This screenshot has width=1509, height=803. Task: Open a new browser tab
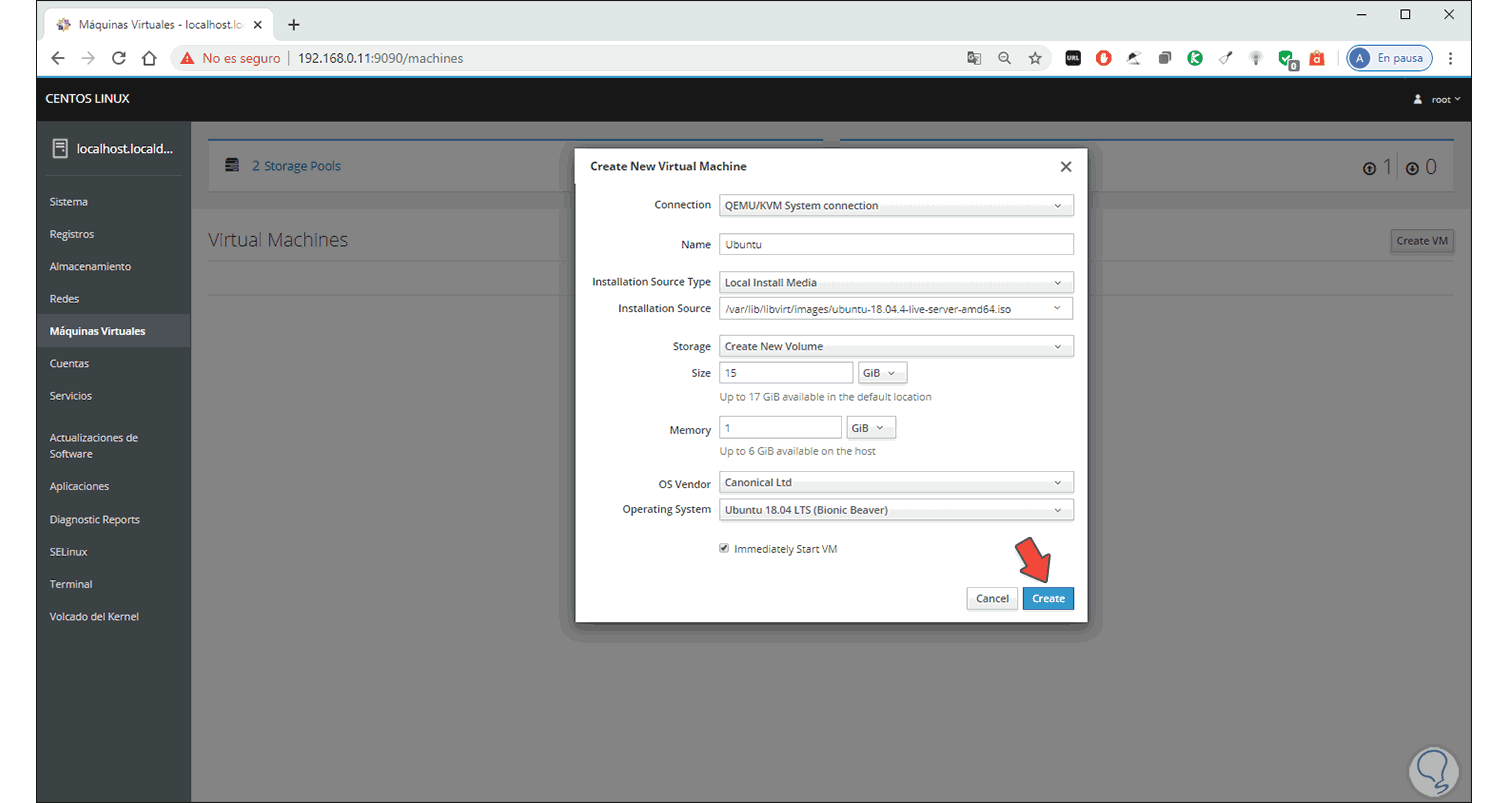tap(293, 24)
